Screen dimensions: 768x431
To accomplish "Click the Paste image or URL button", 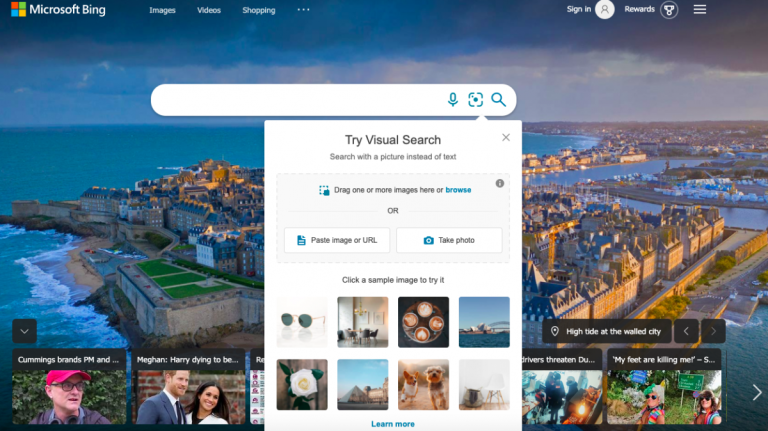I will [x=337, y=240].
